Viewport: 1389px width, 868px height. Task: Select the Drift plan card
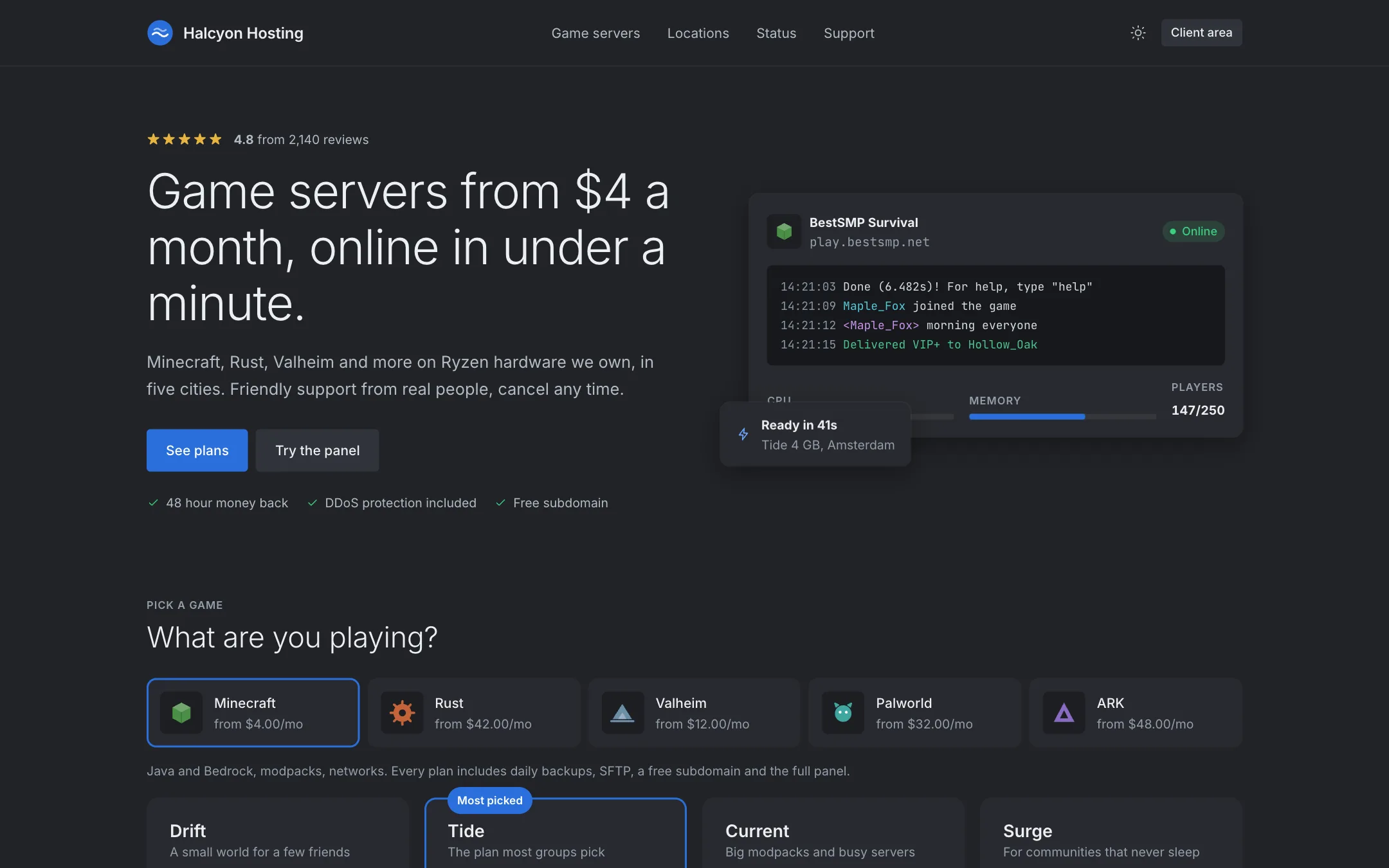(x=277, y=833)
